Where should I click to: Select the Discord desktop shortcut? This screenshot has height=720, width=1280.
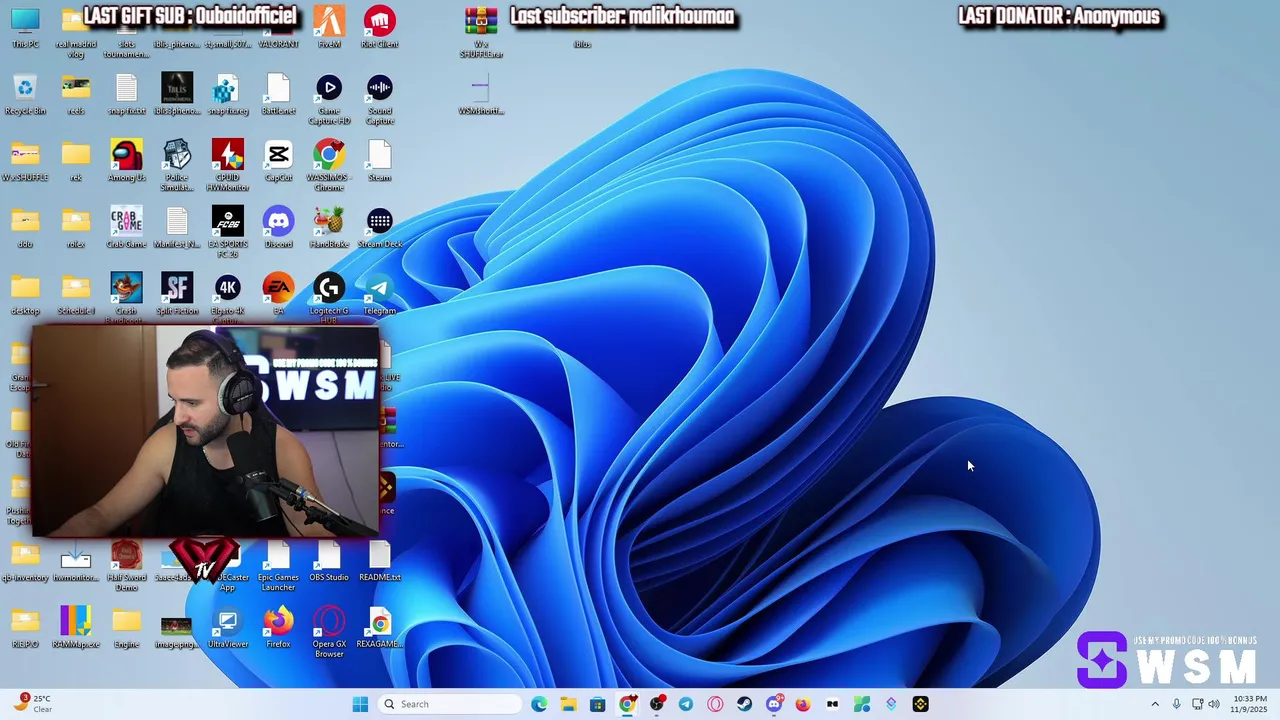(x=278, y=227)
